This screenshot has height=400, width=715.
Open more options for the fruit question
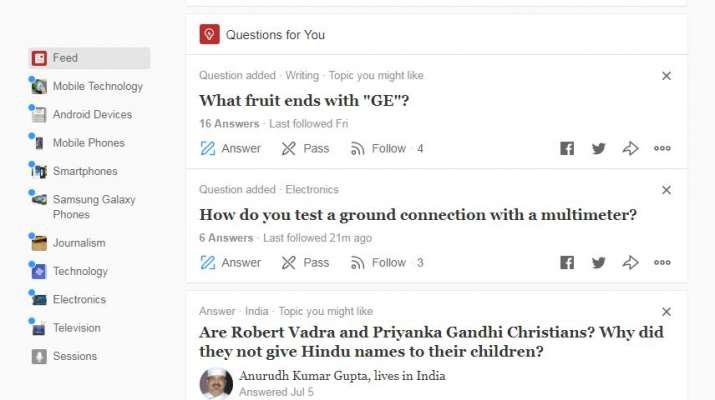pyautogui.click(x=662, y=149)
